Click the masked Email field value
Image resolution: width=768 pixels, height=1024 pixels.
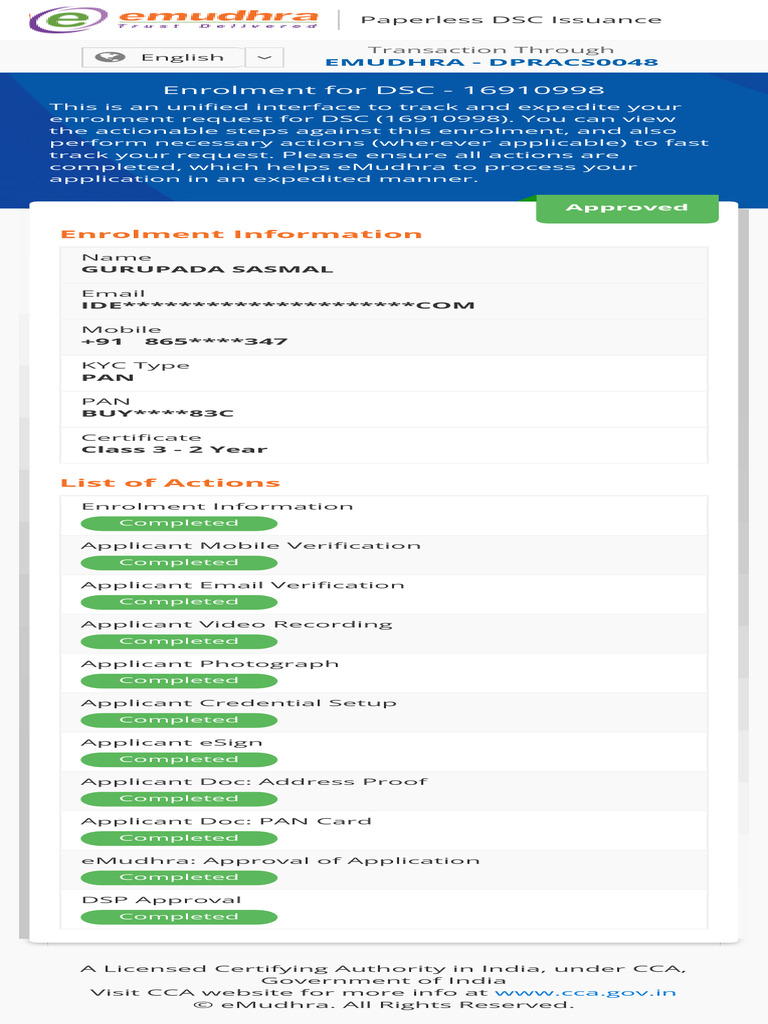coord(278,306)
